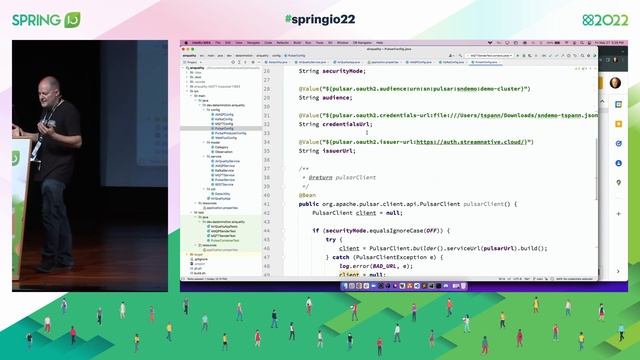This screenshot has height=360, width=640.
Task: Open the Refactor menu
Action: click(282, 42)
